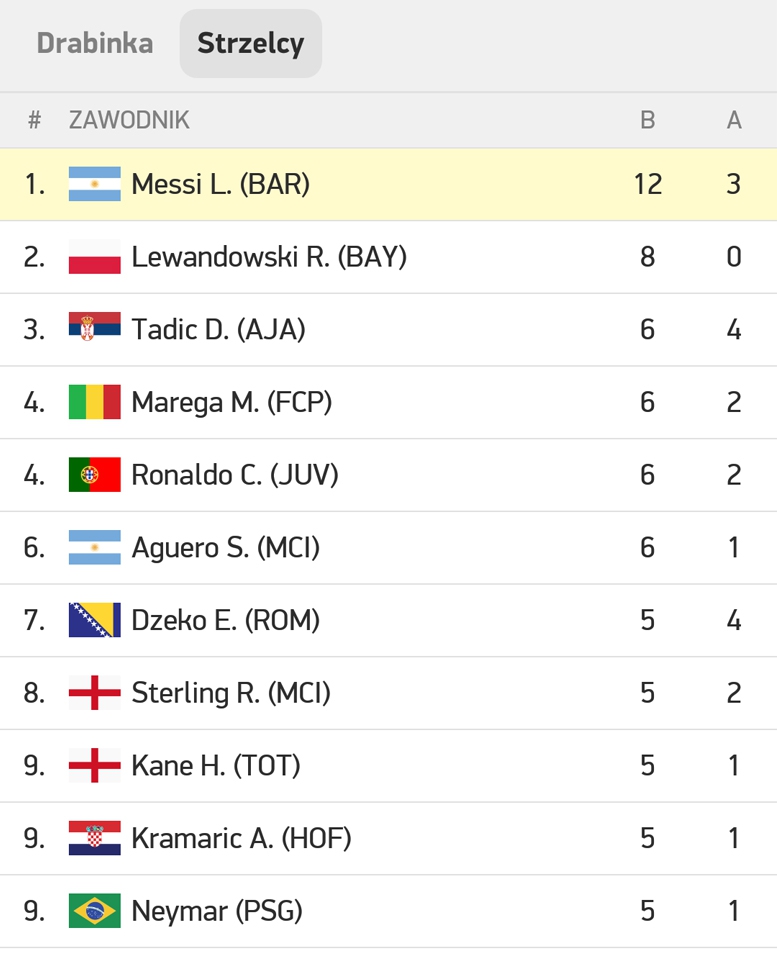Click the B goals column header
The width and height of the screenshot is (777, 953).
click(x=648, y=120)
